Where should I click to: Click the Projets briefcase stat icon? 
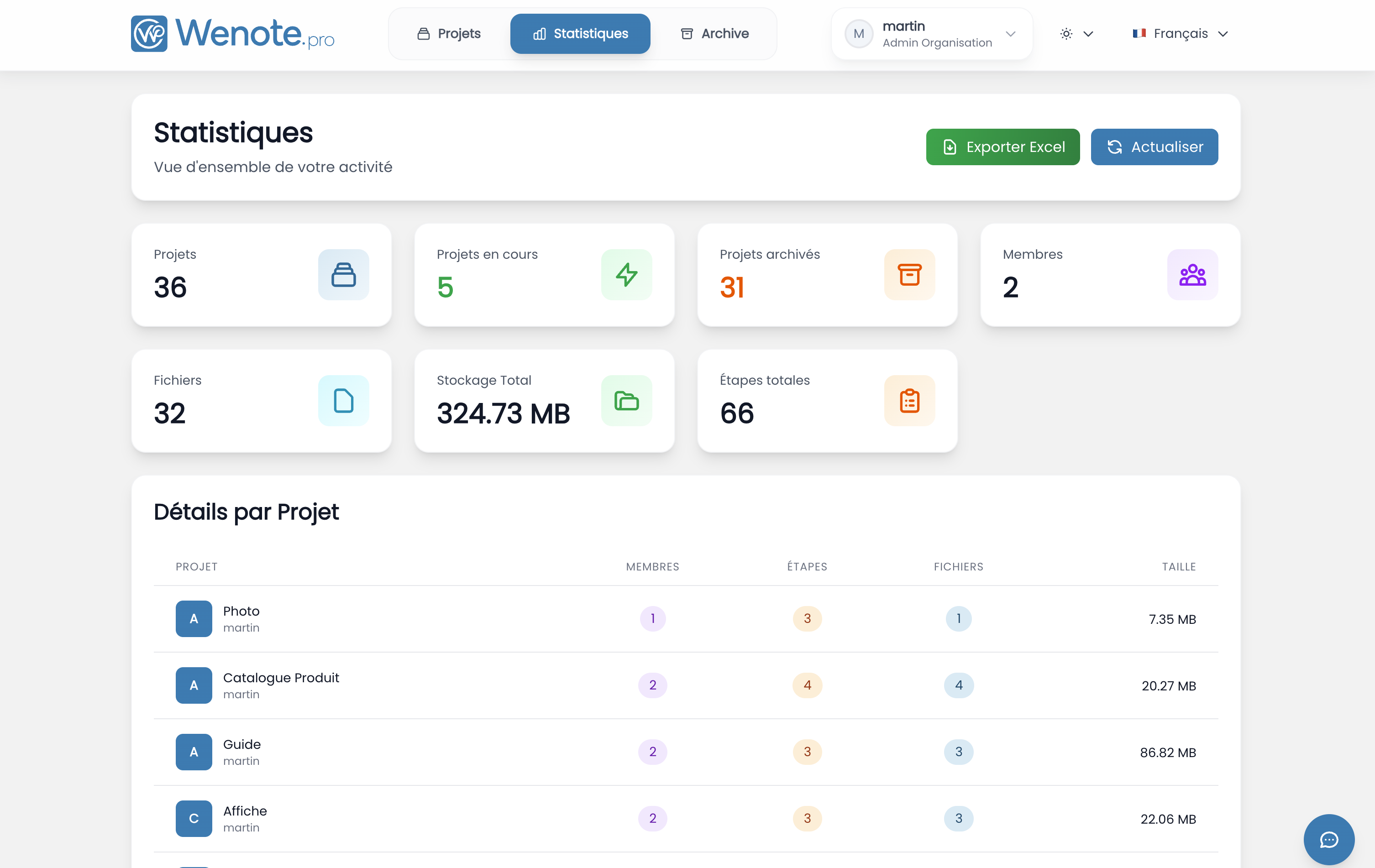[343, 274]
